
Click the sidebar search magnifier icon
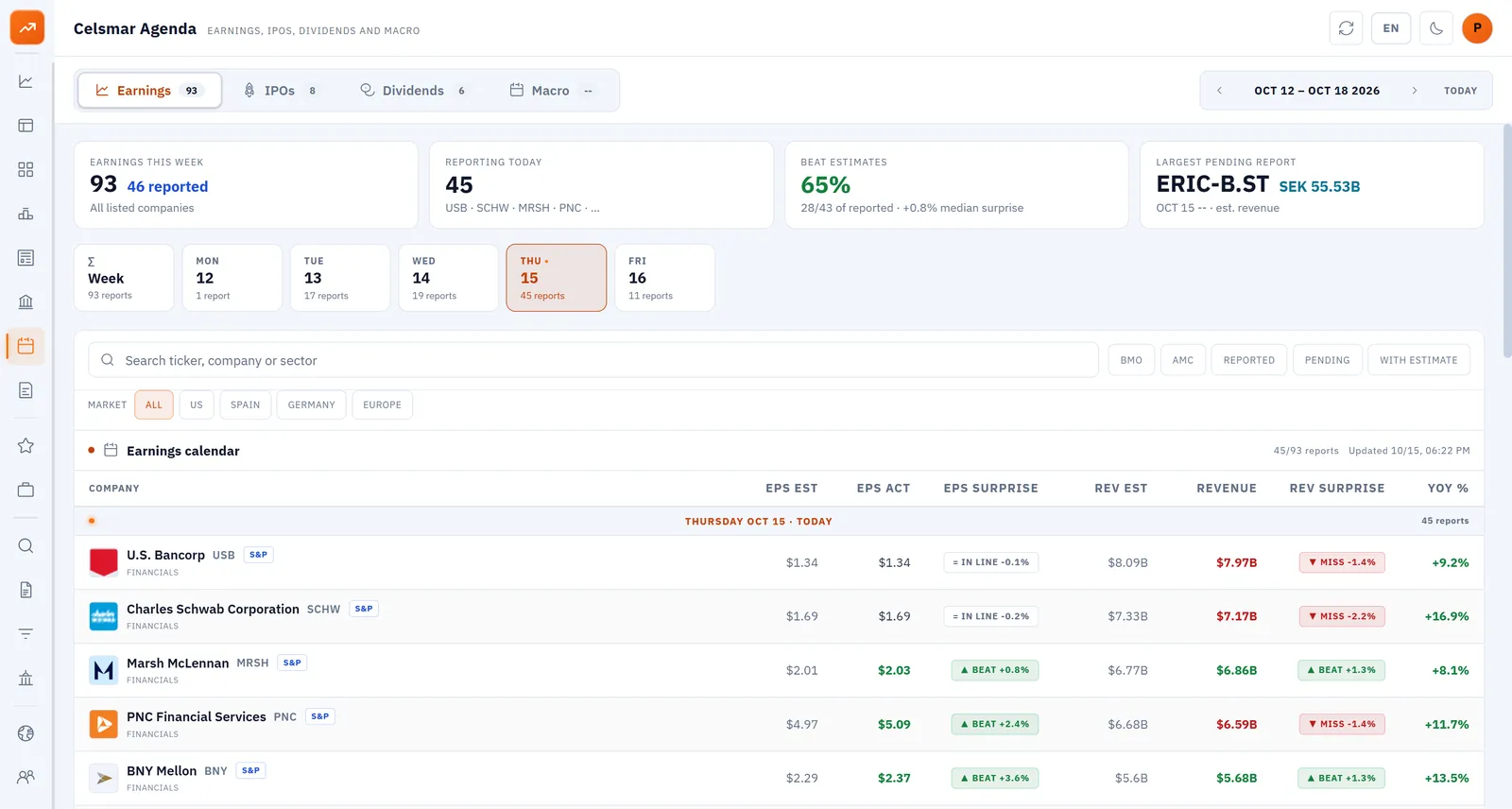point(26,545)
